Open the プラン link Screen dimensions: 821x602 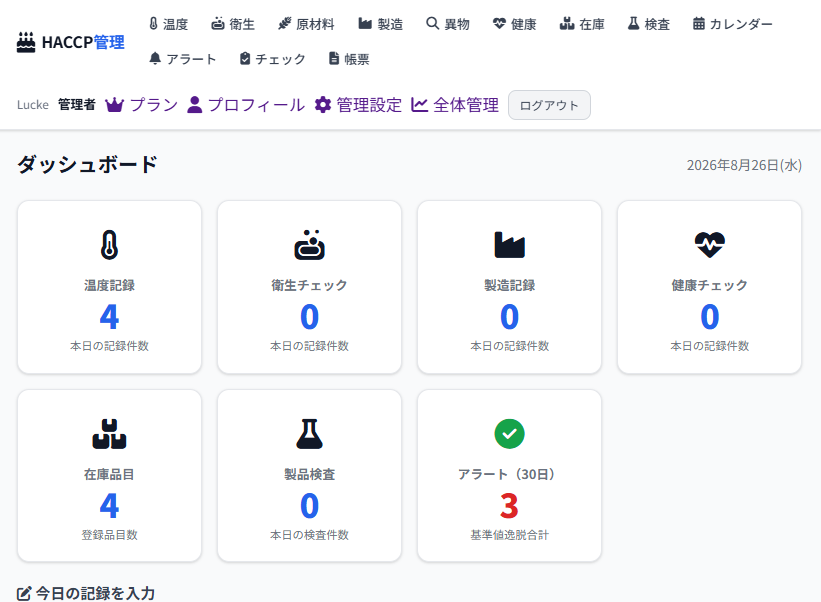coord(141,105)
